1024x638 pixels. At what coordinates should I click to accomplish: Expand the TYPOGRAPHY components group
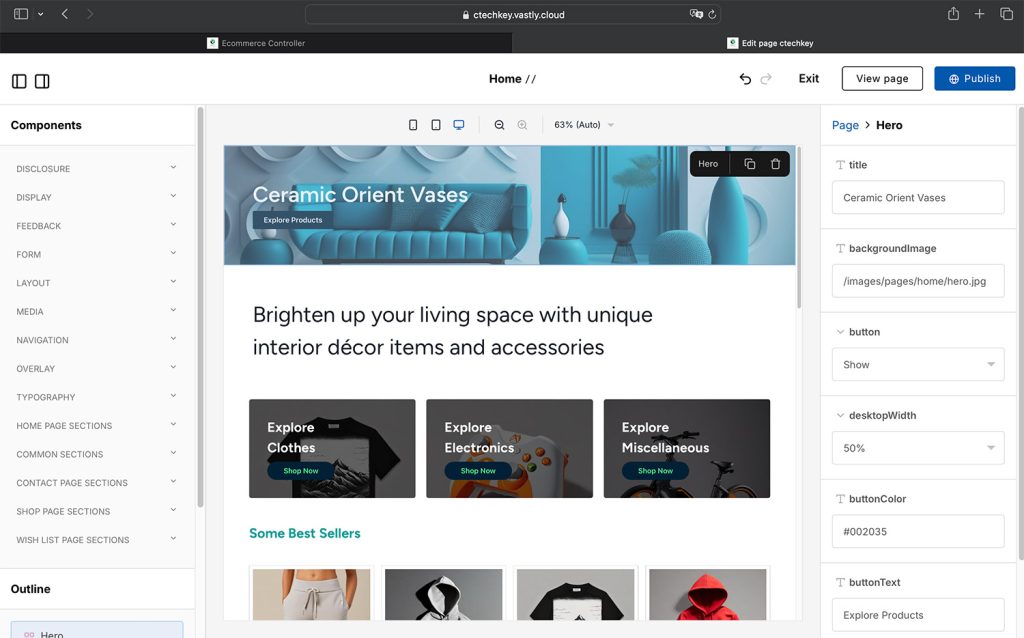tap(97, 397)
